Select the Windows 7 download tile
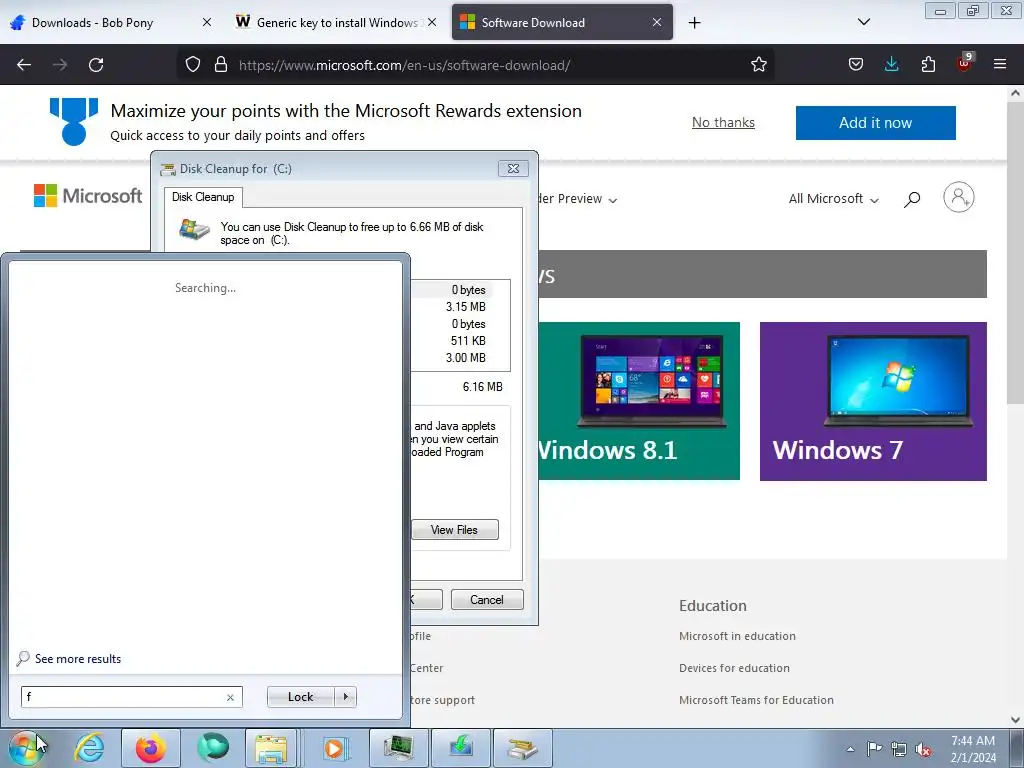 [873, 401]
